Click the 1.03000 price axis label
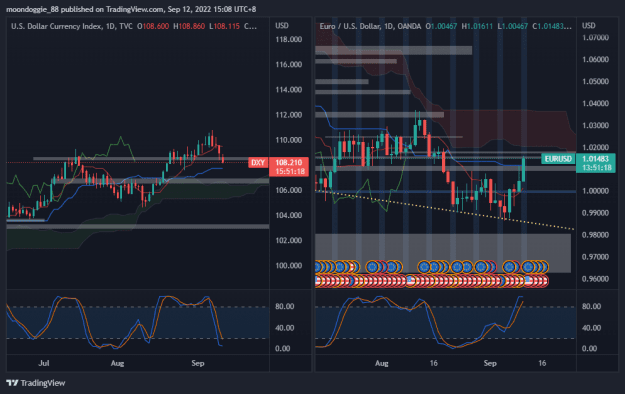Image resolution: width=625 pixels, height=394 pixels. click(596, 126)
